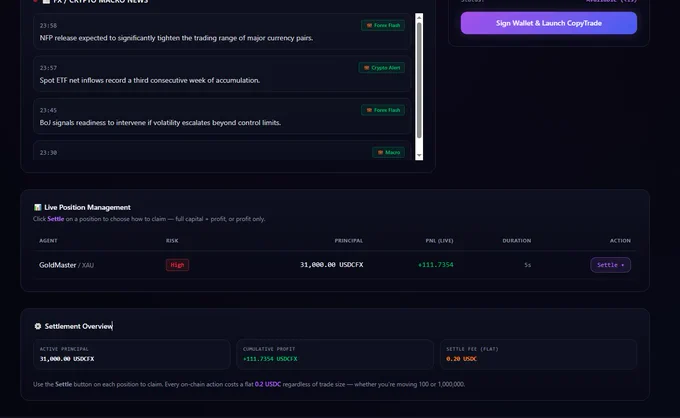Click the 23:45 news timestamp
Viewport: 680px width, 418px height.
coord(48,111)
